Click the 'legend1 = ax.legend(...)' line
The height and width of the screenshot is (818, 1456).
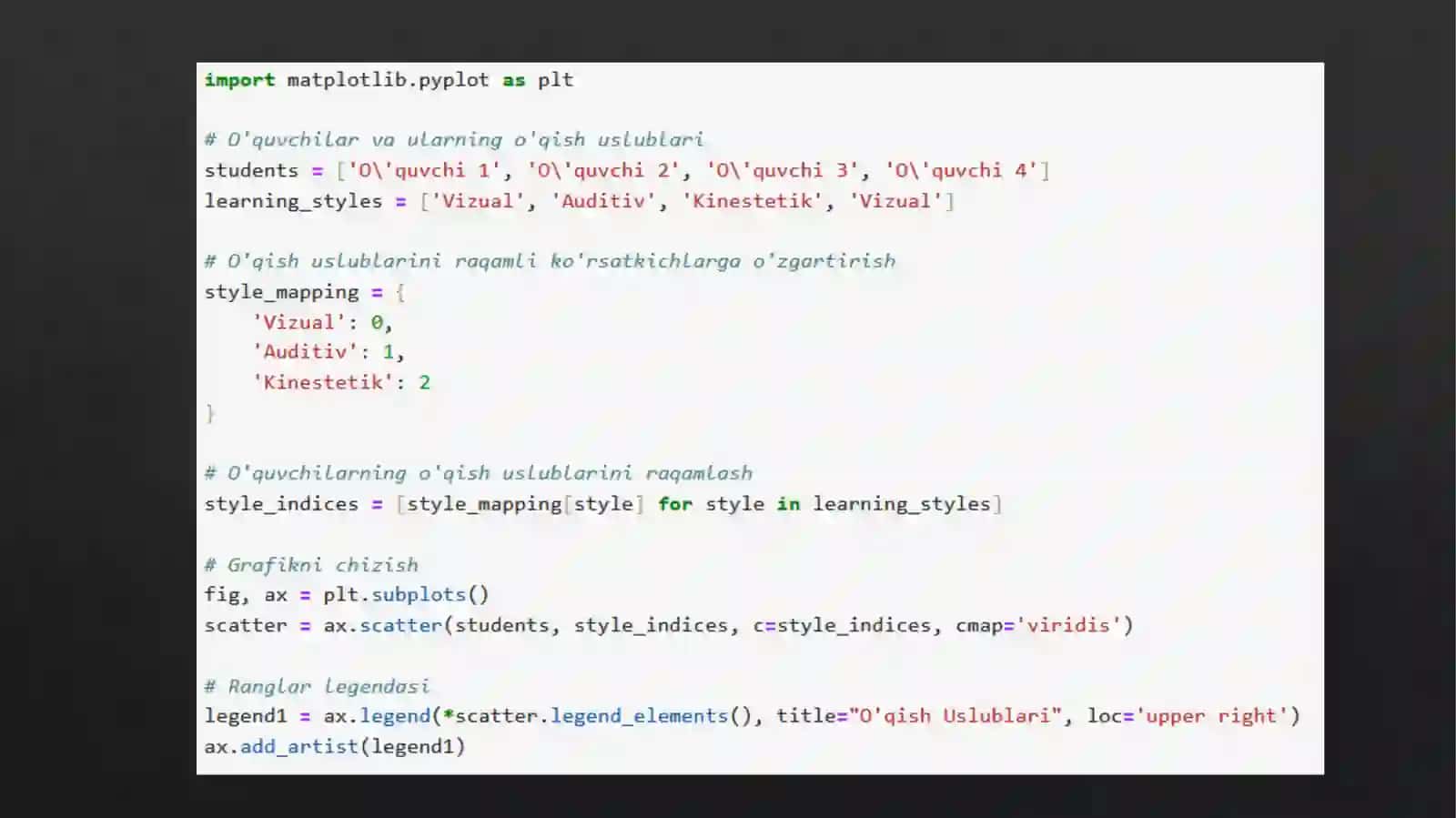[x=753, y=716]
